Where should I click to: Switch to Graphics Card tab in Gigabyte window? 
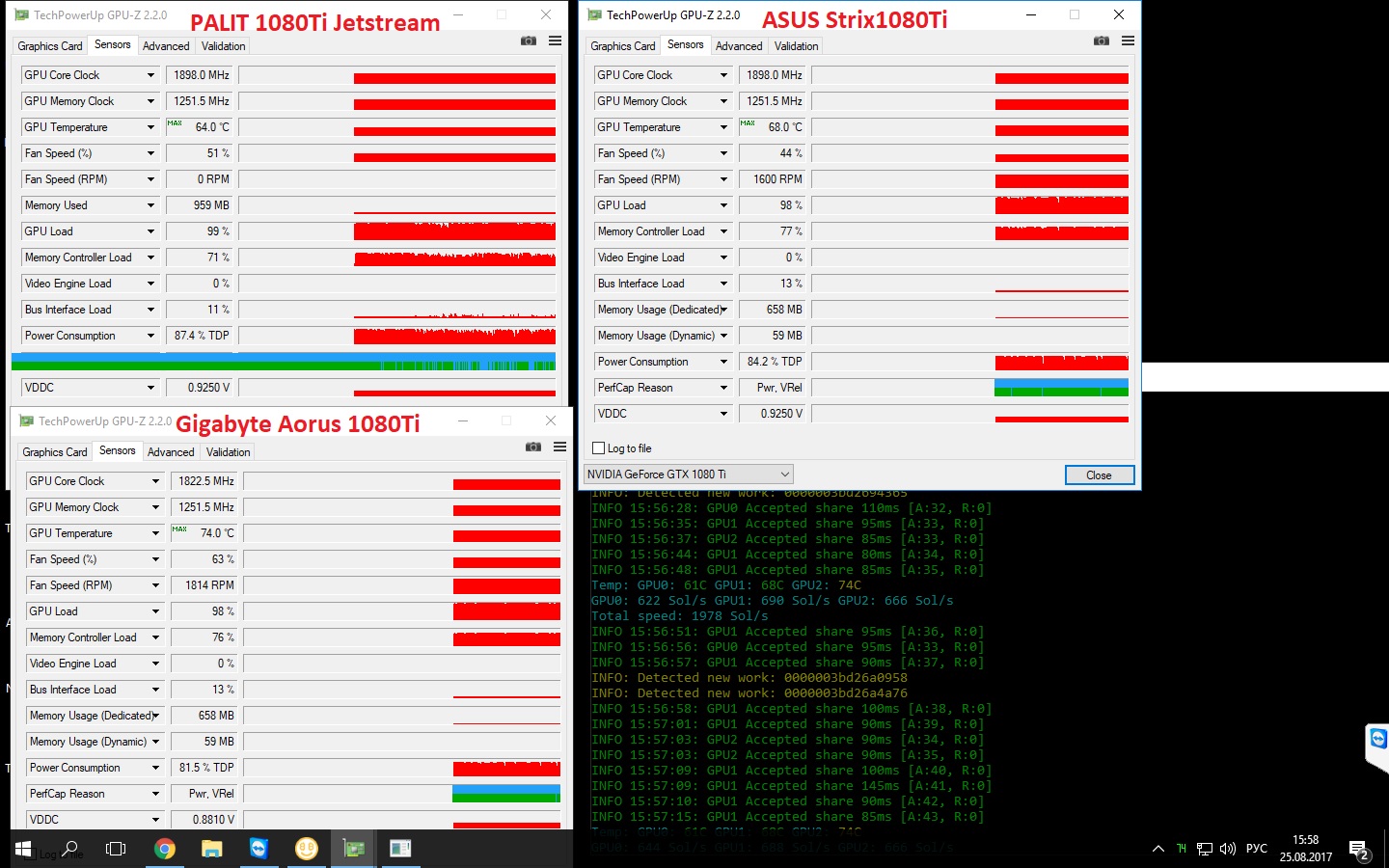pos(55,452)
